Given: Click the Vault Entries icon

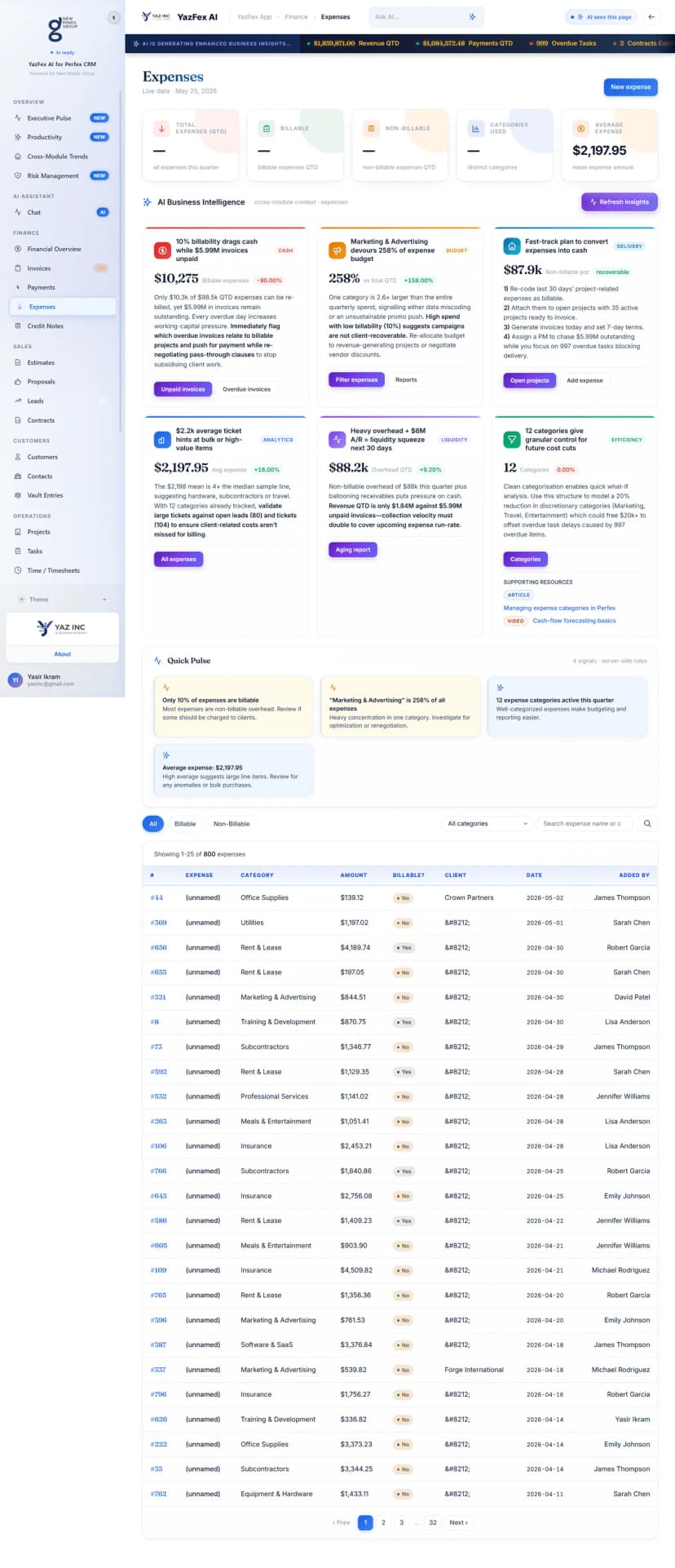Looking at the screenshot, I should pos(18,495).
